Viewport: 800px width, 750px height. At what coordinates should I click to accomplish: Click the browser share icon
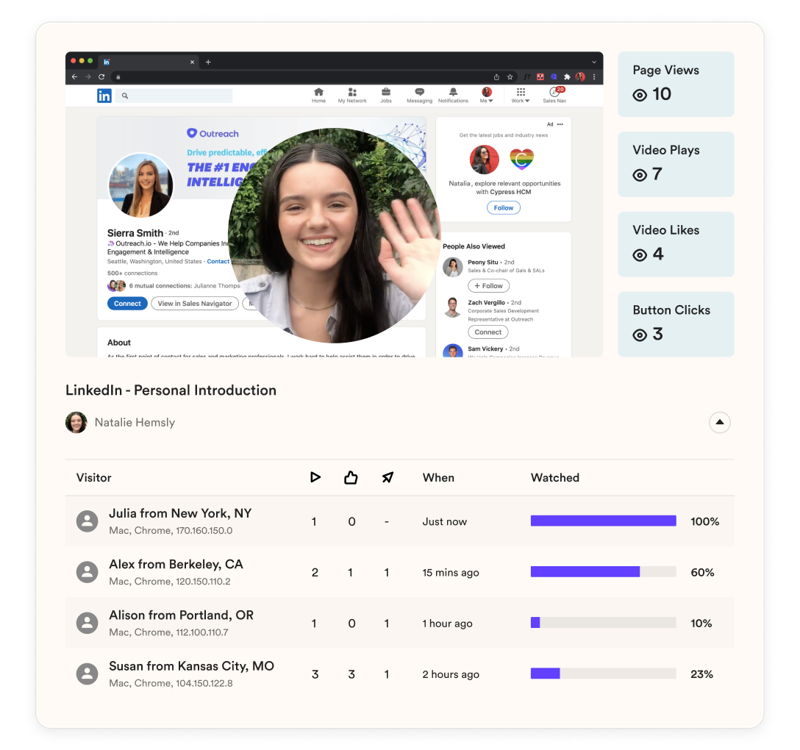point(496,77)
